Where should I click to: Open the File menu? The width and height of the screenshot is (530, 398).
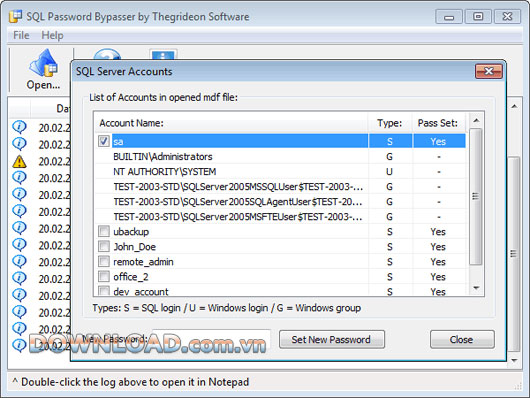(21, 35)
